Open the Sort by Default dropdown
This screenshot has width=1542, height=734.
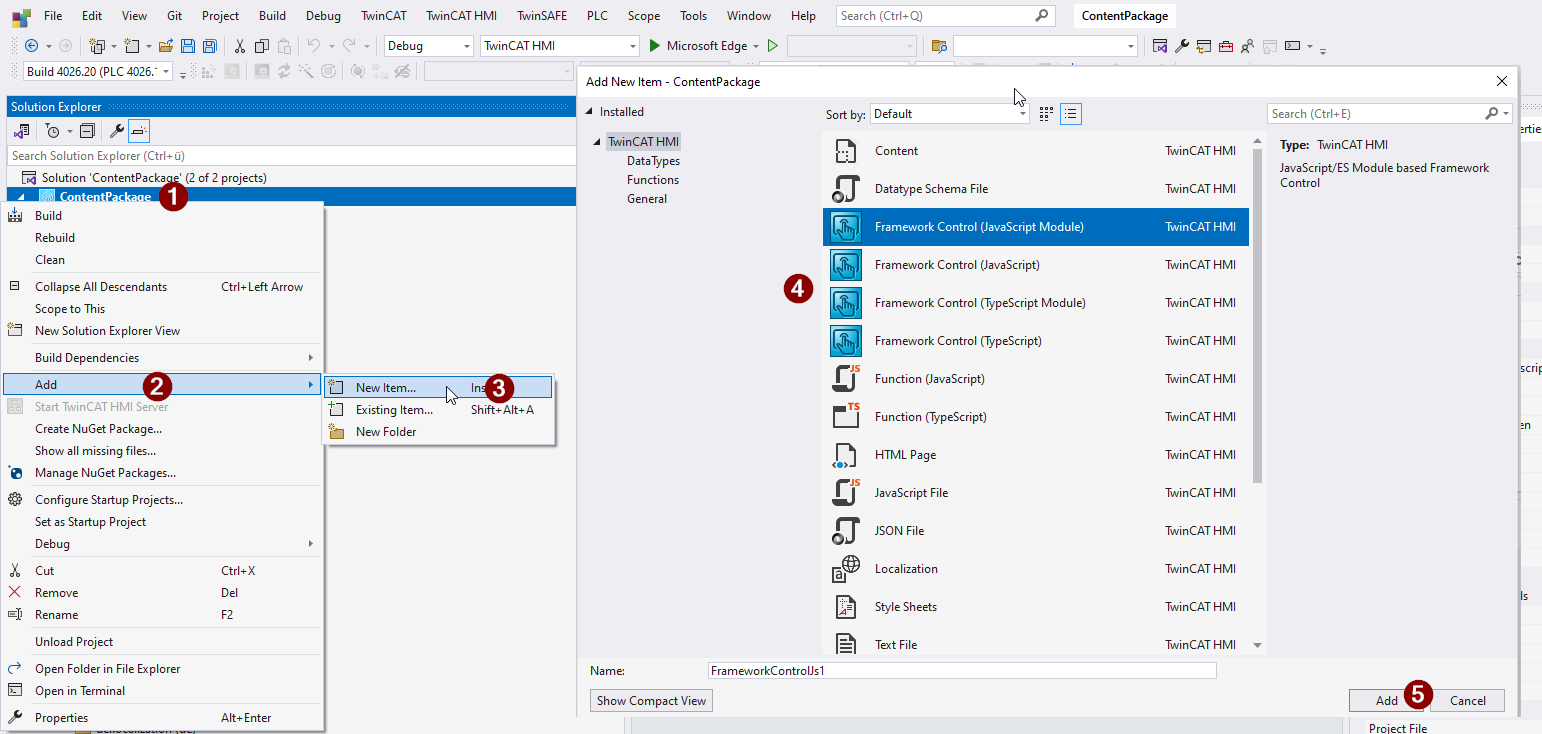point(947,113)
